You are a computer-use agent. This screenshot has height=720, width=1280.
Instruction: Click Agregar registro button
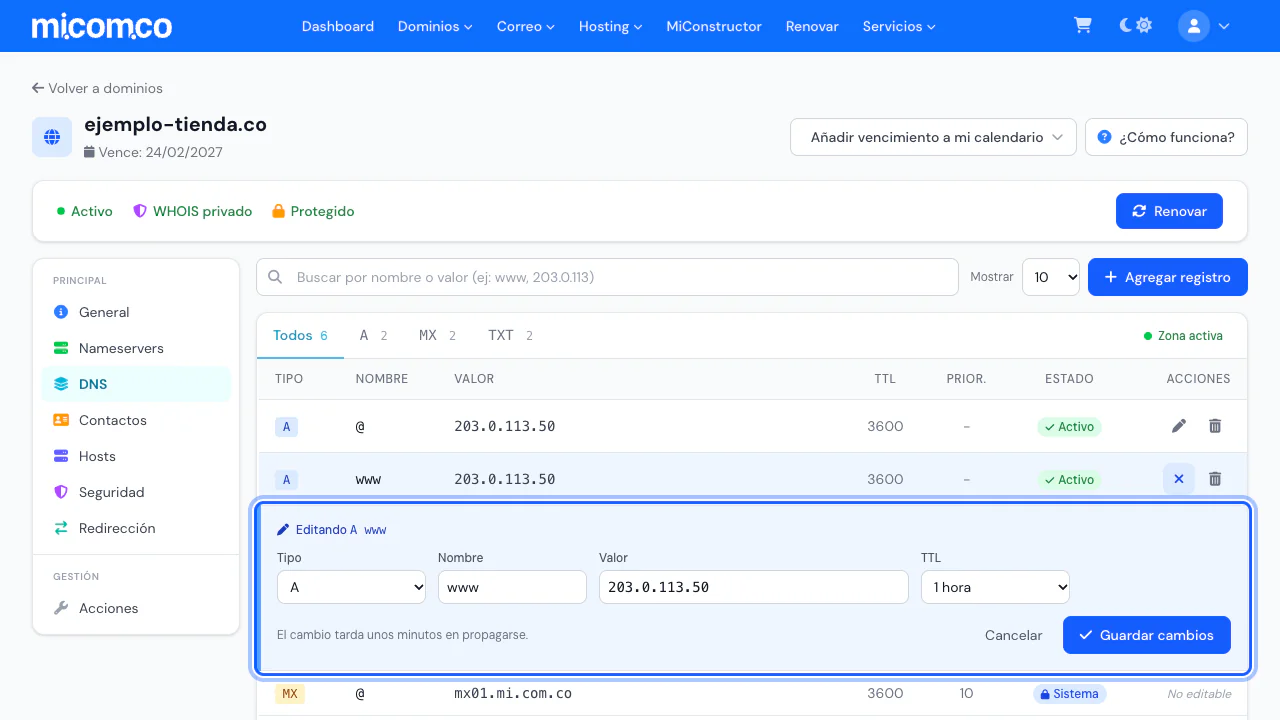pyautogui.click(x=1168, y=277)
